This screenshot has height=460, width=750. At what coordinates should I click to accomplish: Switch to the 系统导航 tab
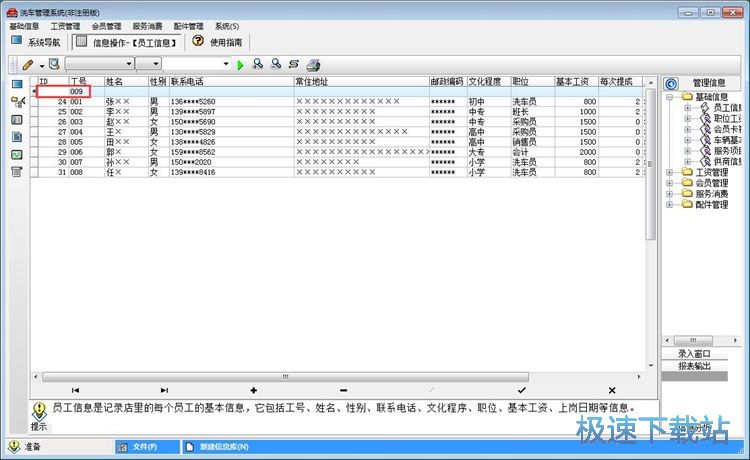click(36, 42)
